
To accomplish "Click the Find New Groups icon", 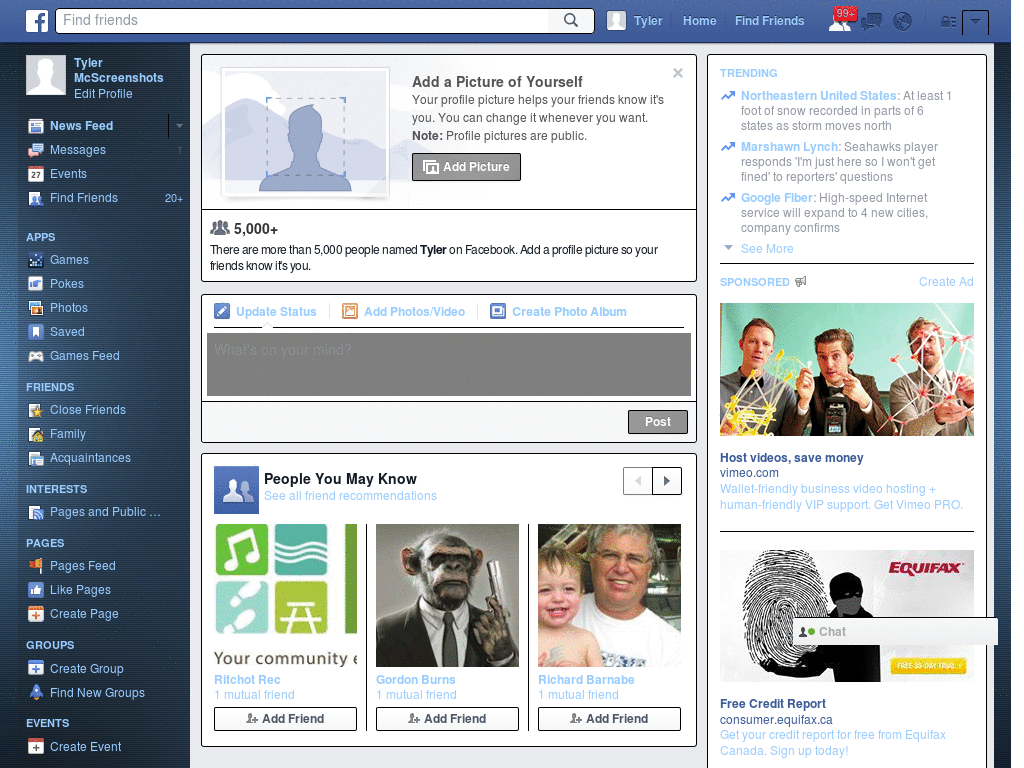I will tap(36, 692).
